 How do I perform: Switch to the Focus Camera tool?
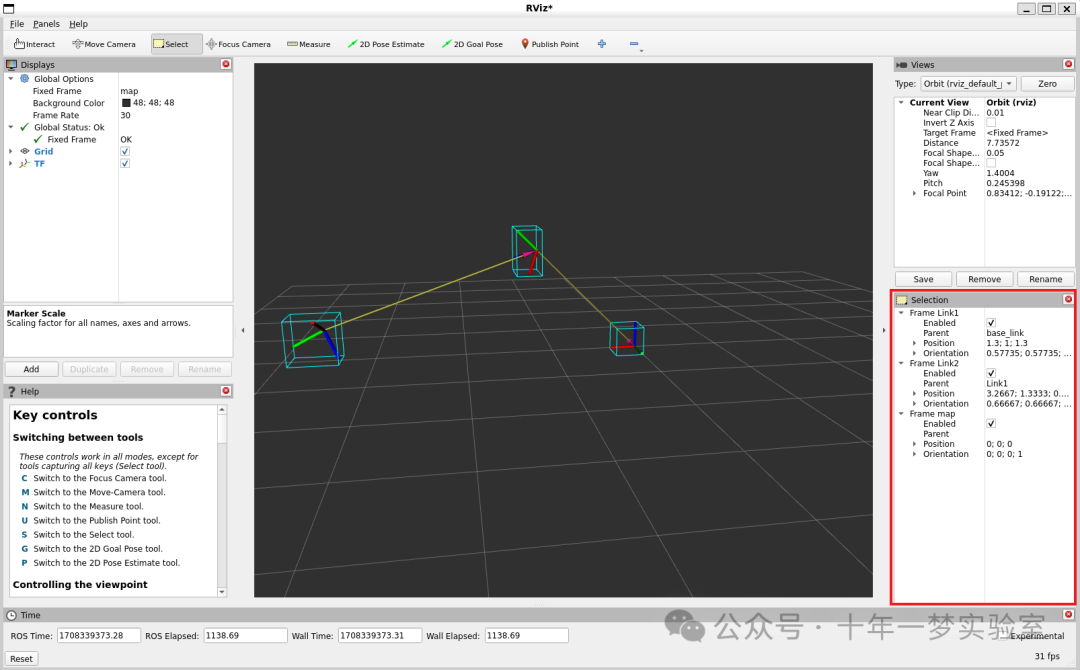(x=238, y=44)
